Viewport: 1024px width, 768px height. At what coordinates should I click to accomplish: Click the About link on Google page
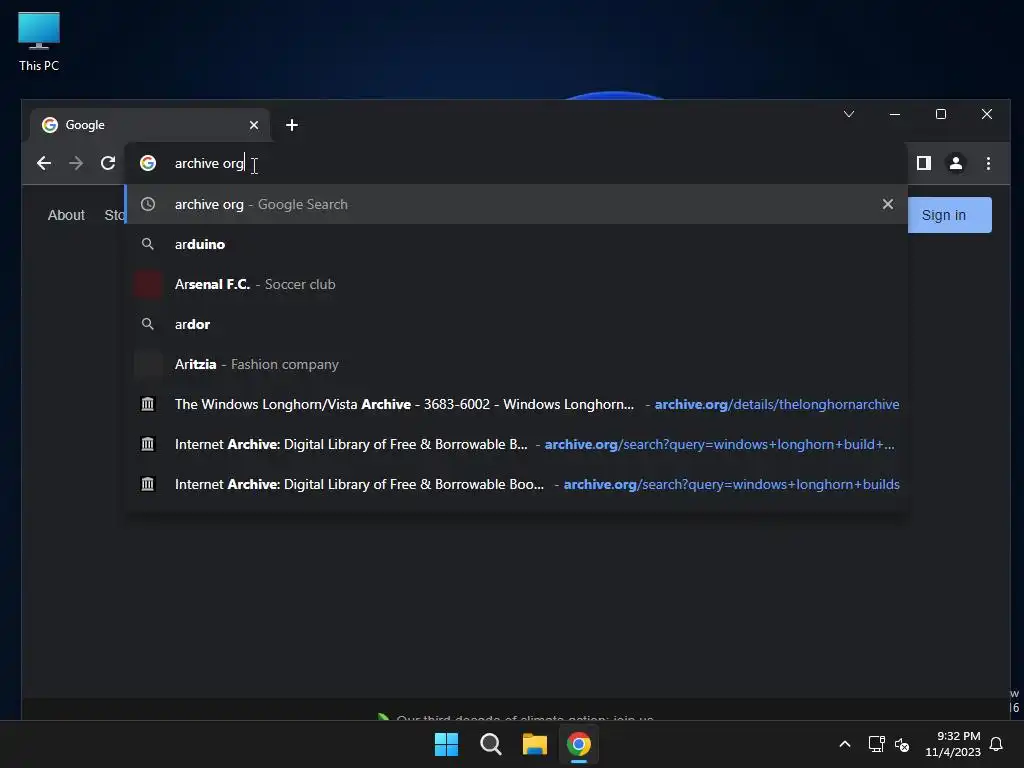click(66, 215)
